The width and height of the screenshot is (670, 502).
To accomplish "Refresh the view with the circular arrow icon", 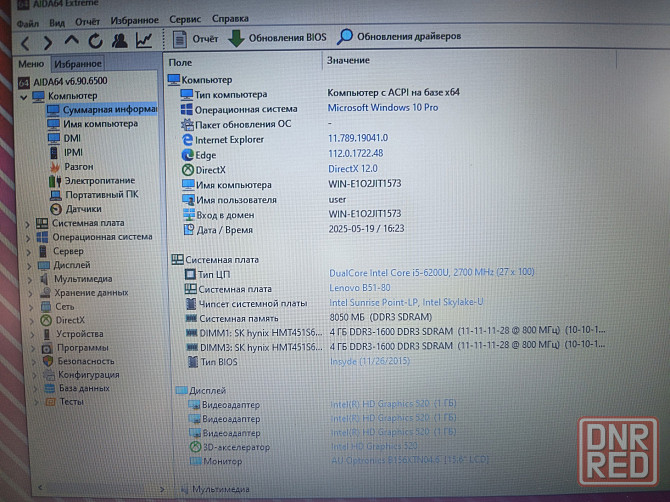I will [x=95, y=41].
